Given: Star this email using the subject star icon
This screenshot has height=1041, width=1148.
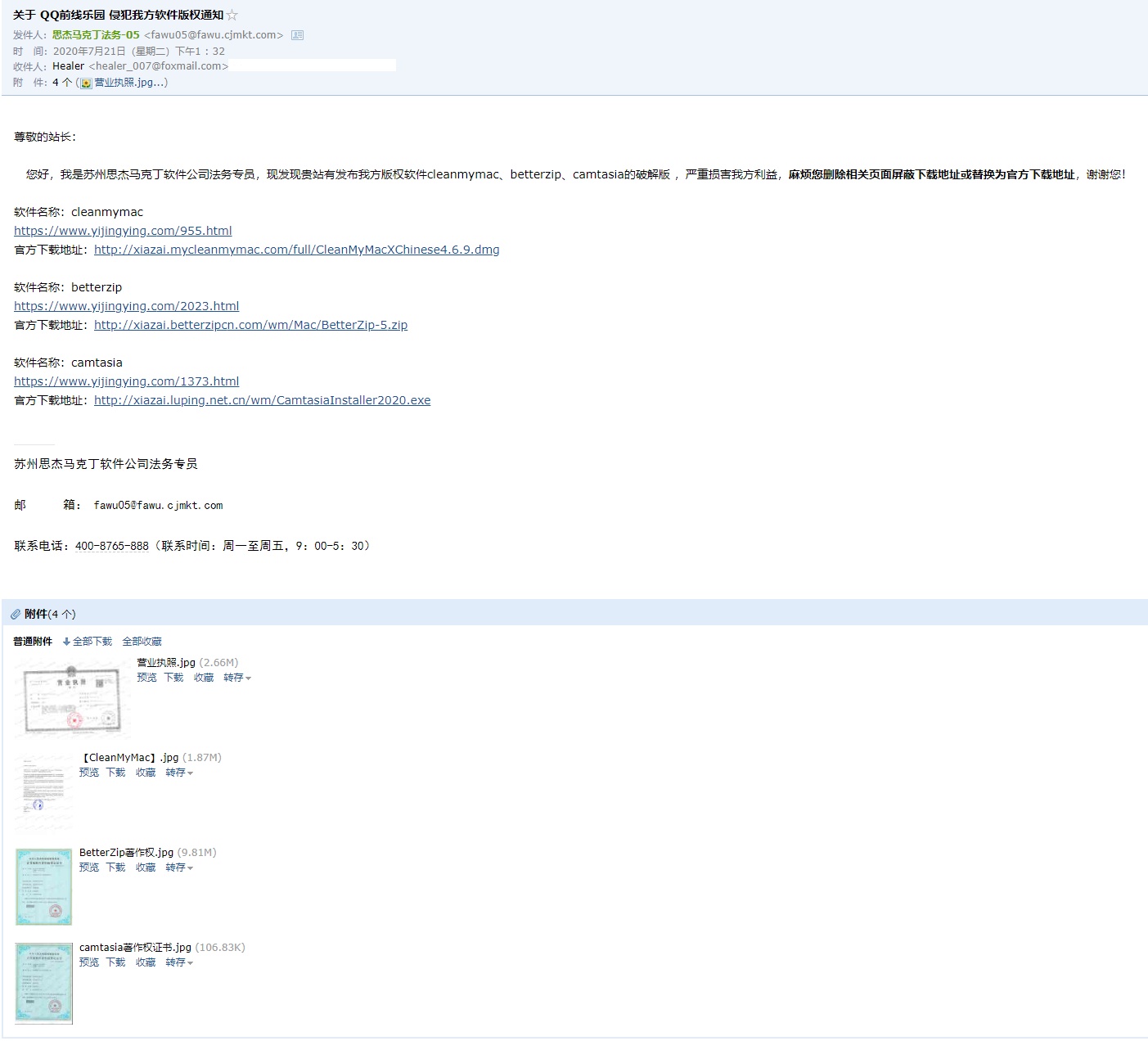Looking at the screenshot, I should point(231,14).
